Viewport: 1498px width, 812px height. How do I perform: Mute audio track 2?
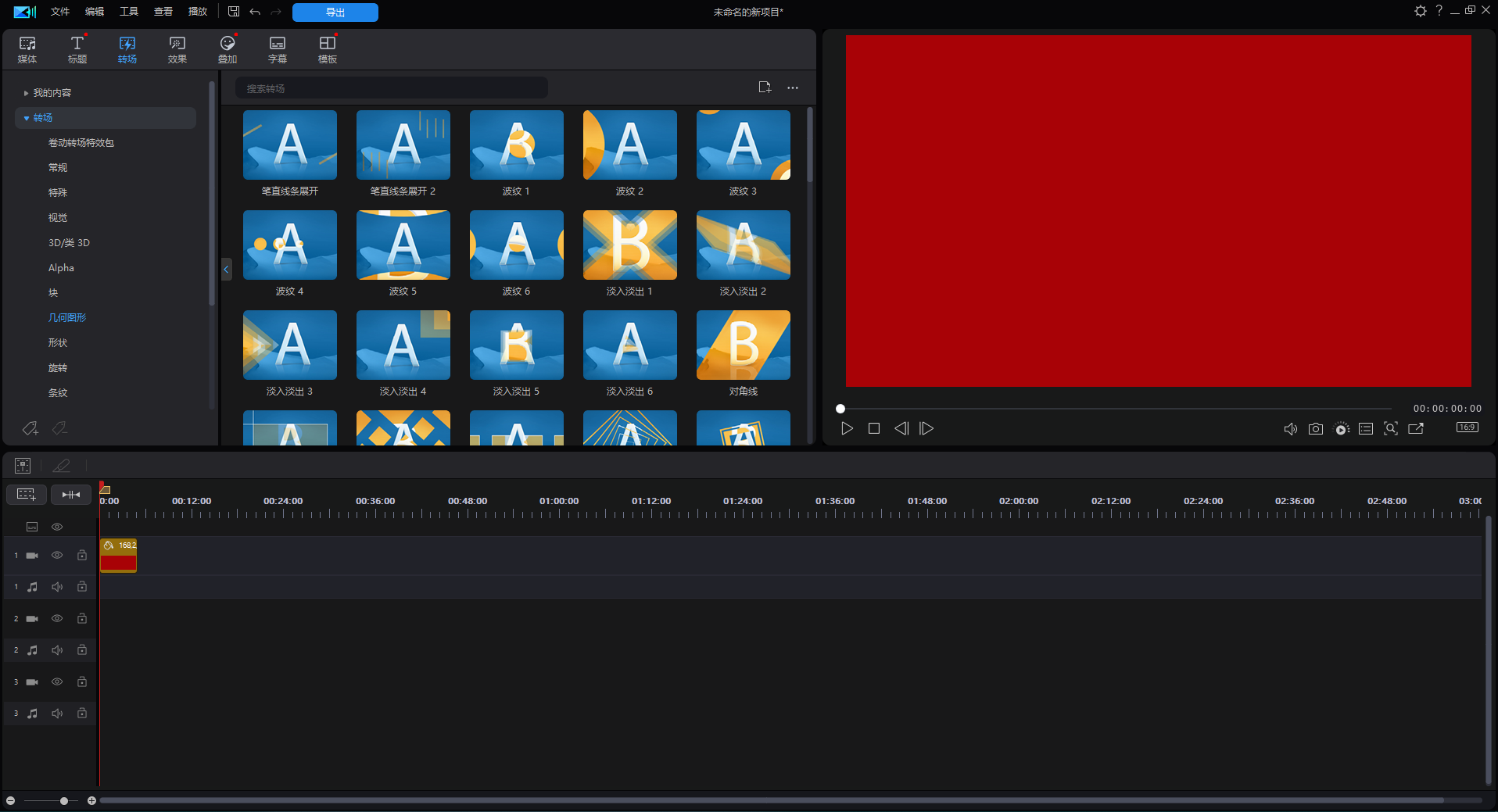pyautogui.click(x=57, y=650)
